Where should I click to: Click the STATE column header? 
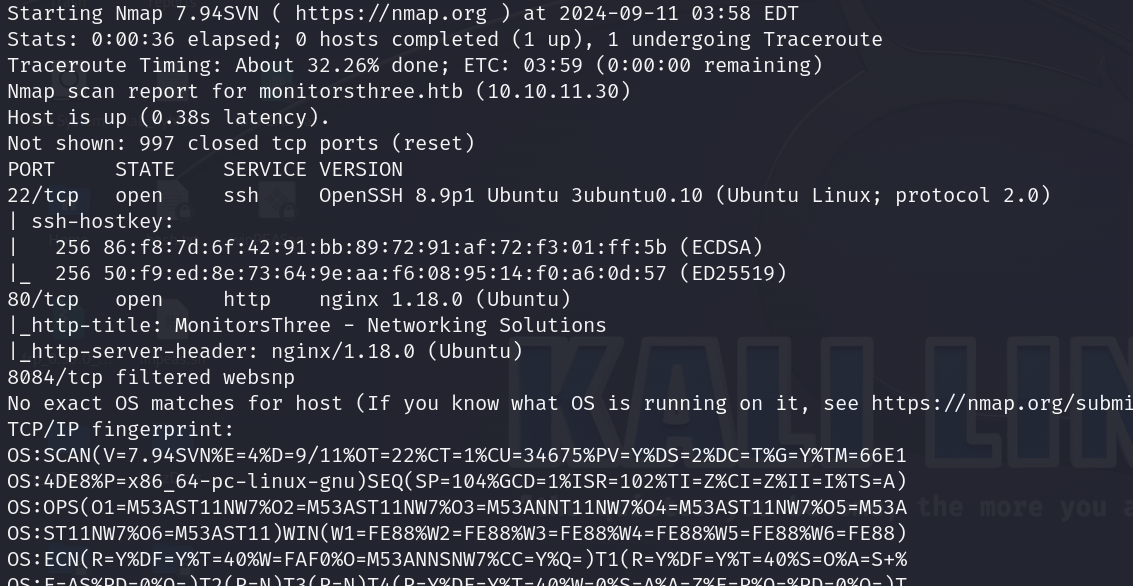[x=145, y=170]
